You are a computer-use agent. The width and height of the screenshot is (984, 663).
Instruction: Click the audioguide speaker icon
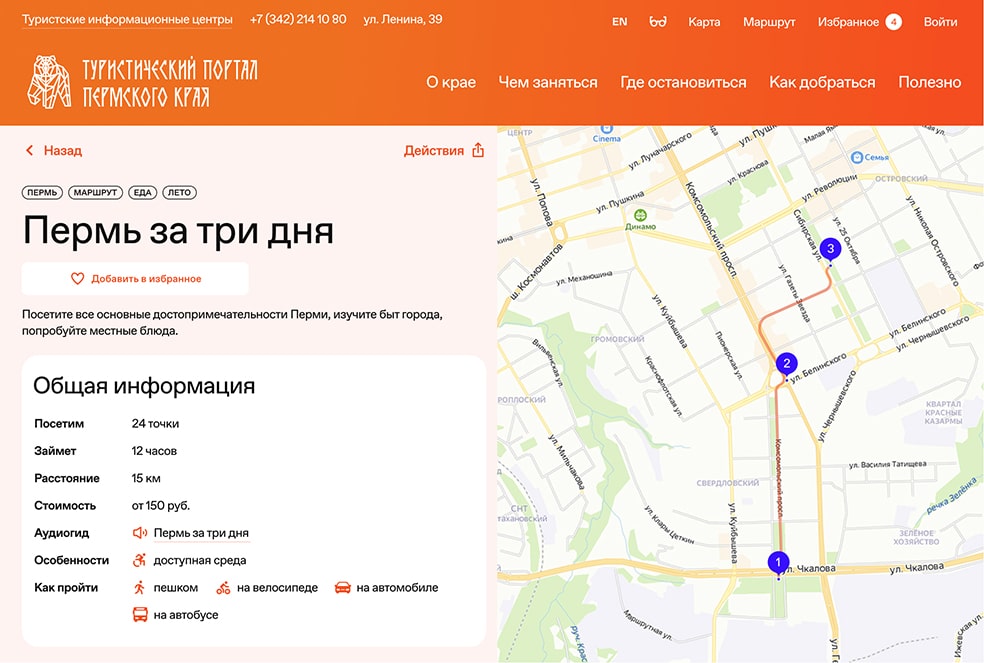click(x=140, y=533)
